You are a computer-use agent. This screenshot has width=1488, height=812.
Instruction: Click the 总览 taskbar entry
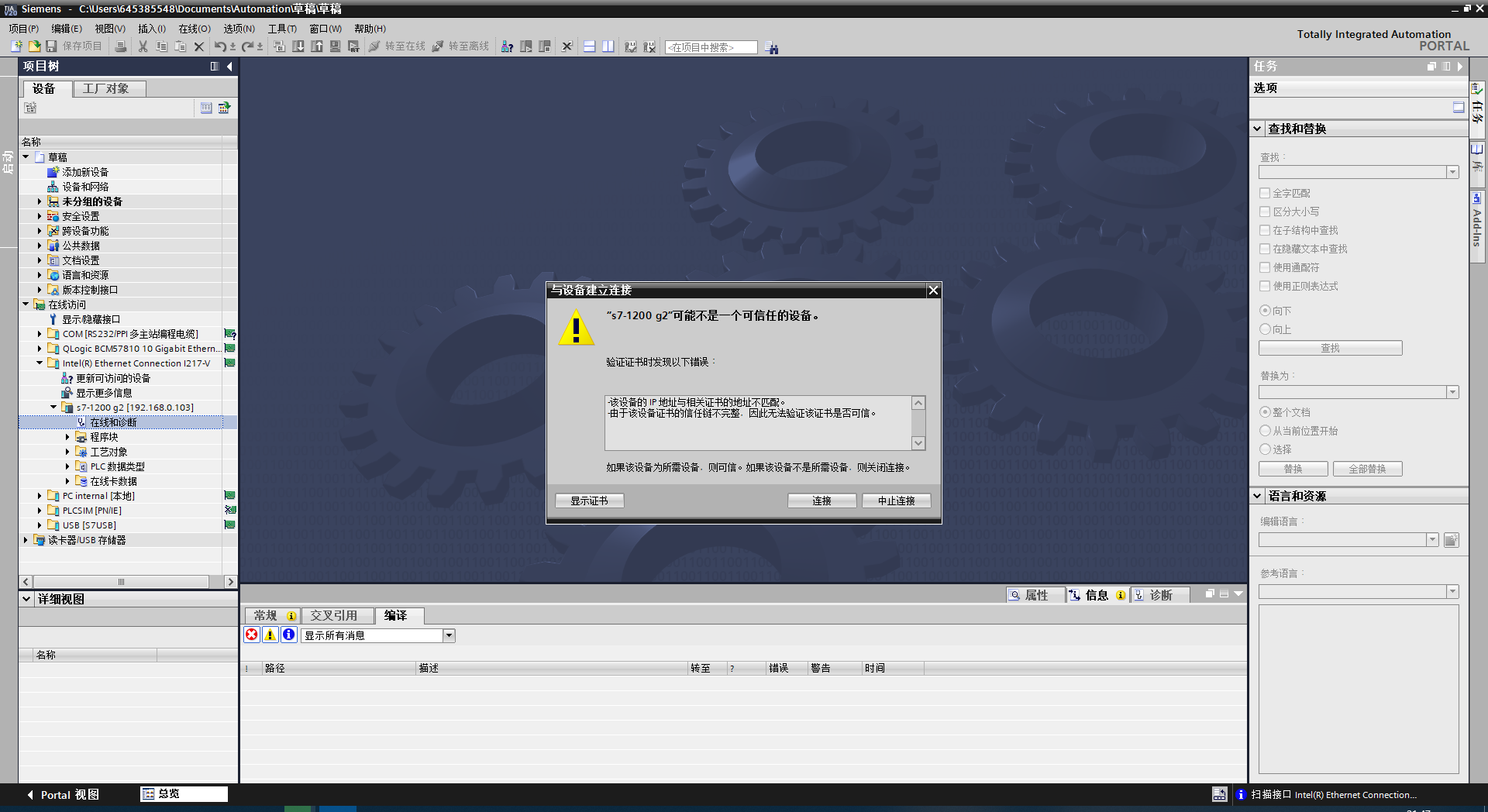click(184, 794)
